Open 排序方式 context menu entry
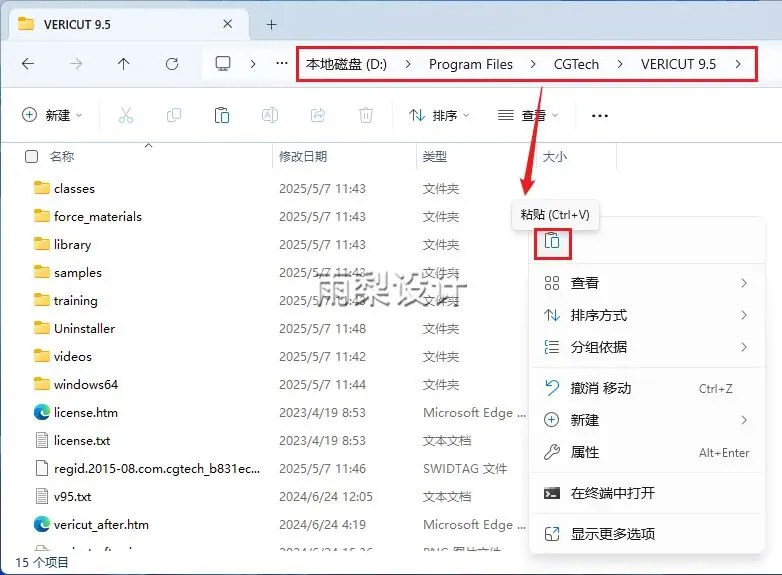782x575 pixels. [647, 315]
